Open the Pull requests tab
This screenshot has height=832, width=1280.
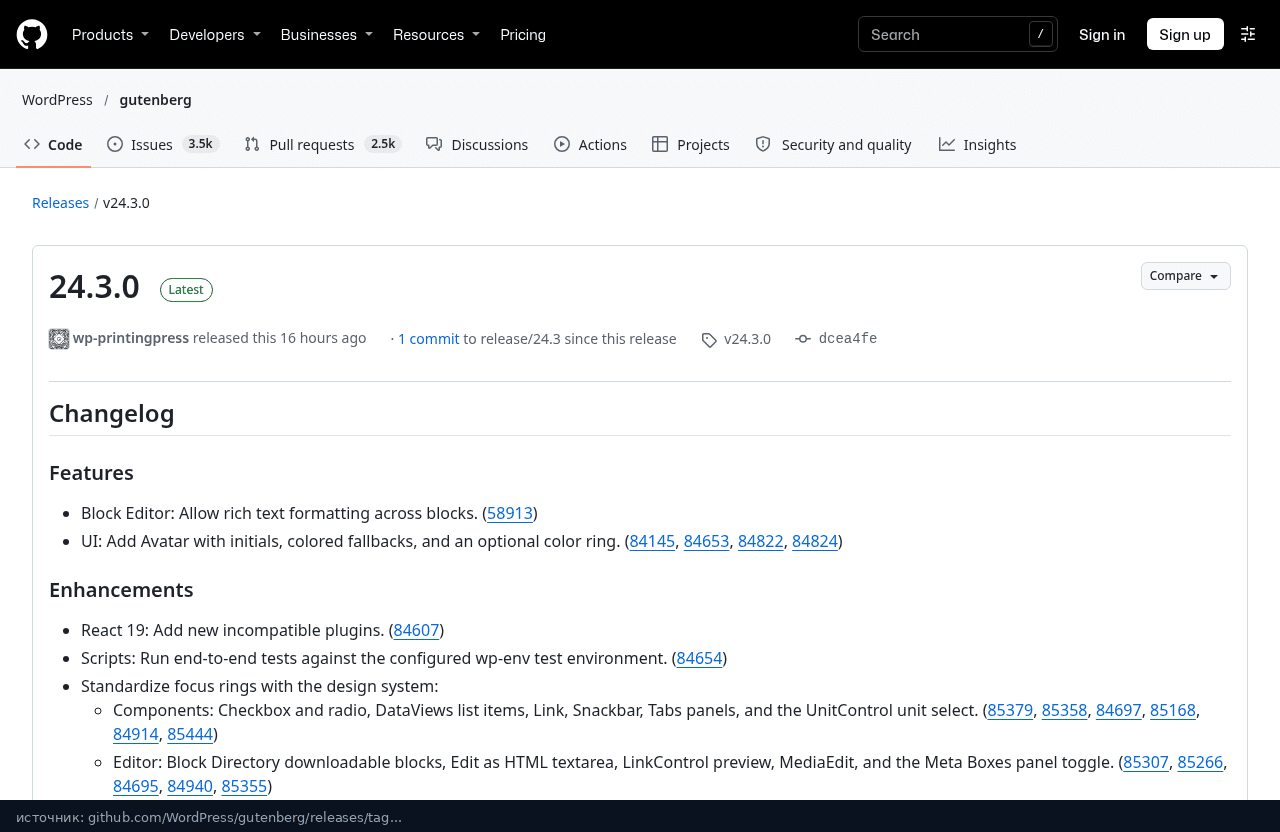click(323, 144)
